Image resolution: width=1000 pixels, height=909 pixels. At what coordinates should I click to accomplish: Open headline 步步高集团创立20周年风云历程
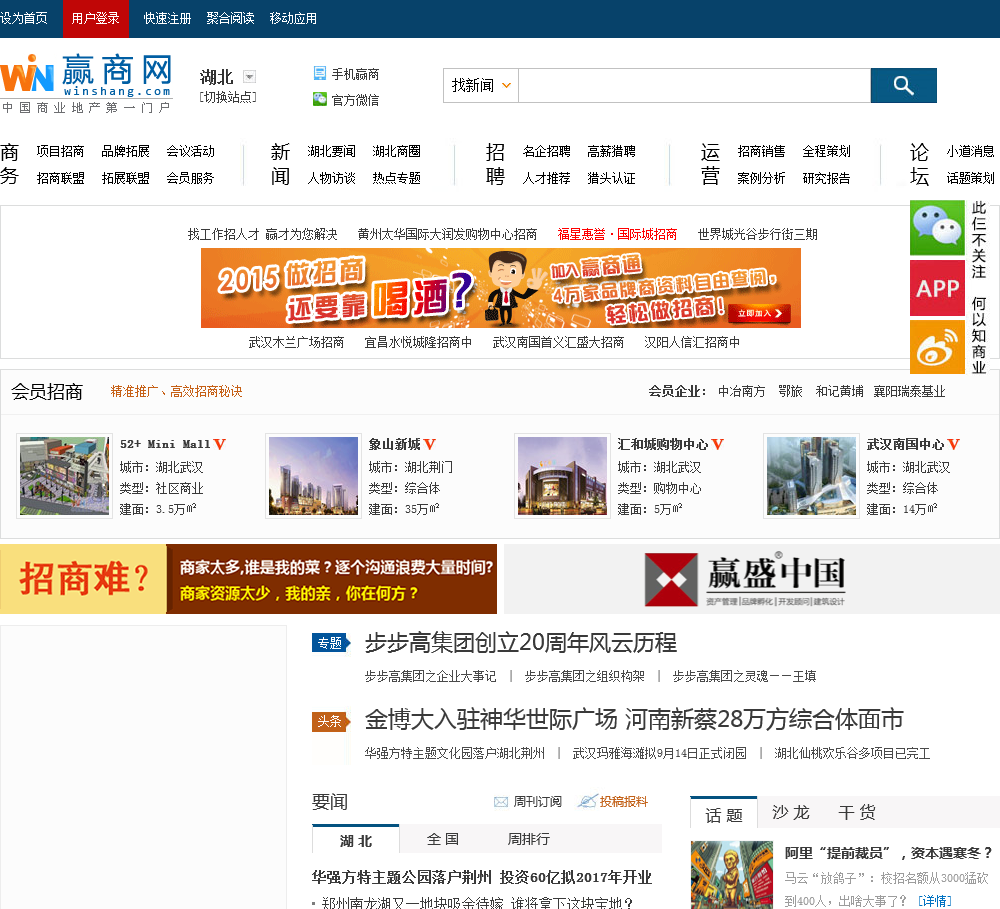[520, 643]
